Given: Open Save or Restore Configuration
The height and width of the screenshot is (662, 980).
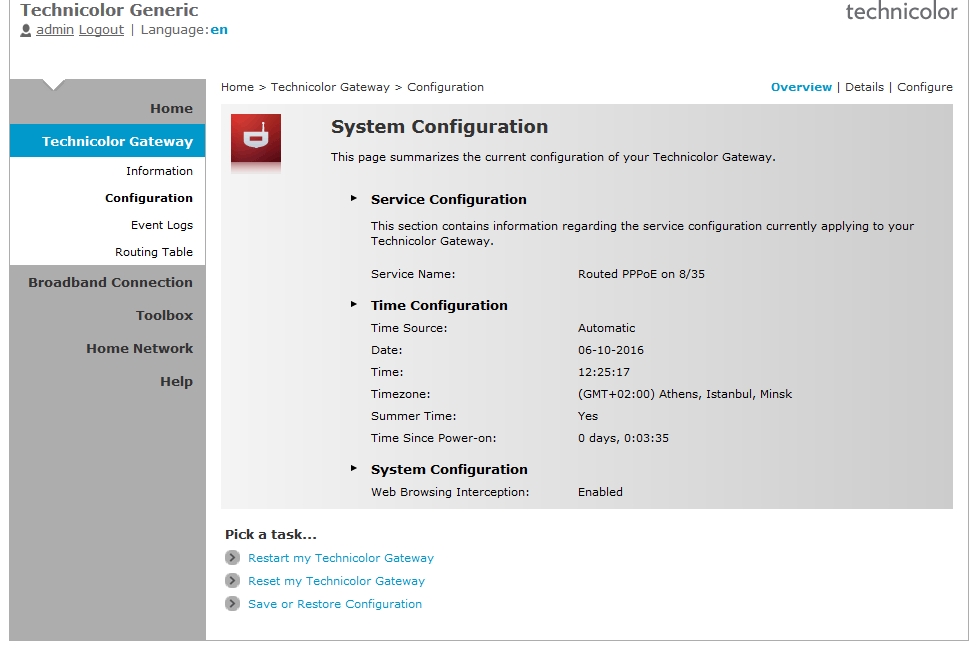Looking at the screenshot, I should pyautogui.click(x=335, y=604).
